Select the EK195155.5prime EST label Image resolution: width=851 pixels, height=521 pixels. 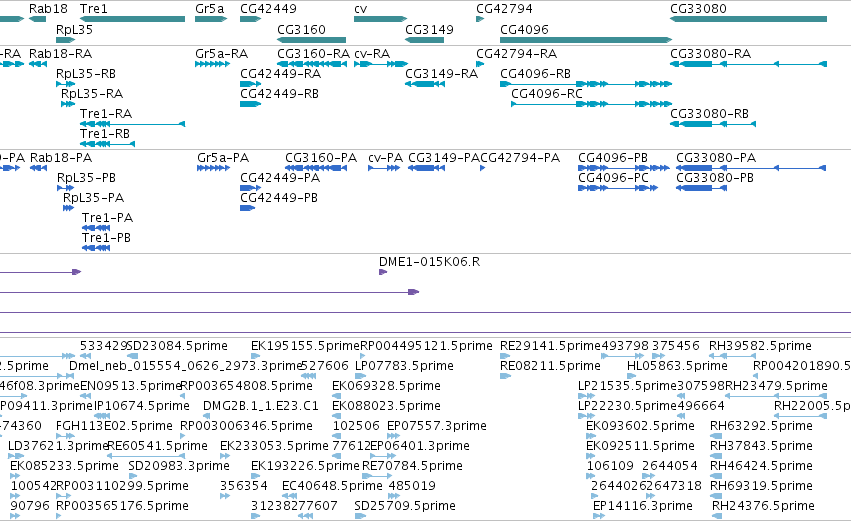point(306,346)
